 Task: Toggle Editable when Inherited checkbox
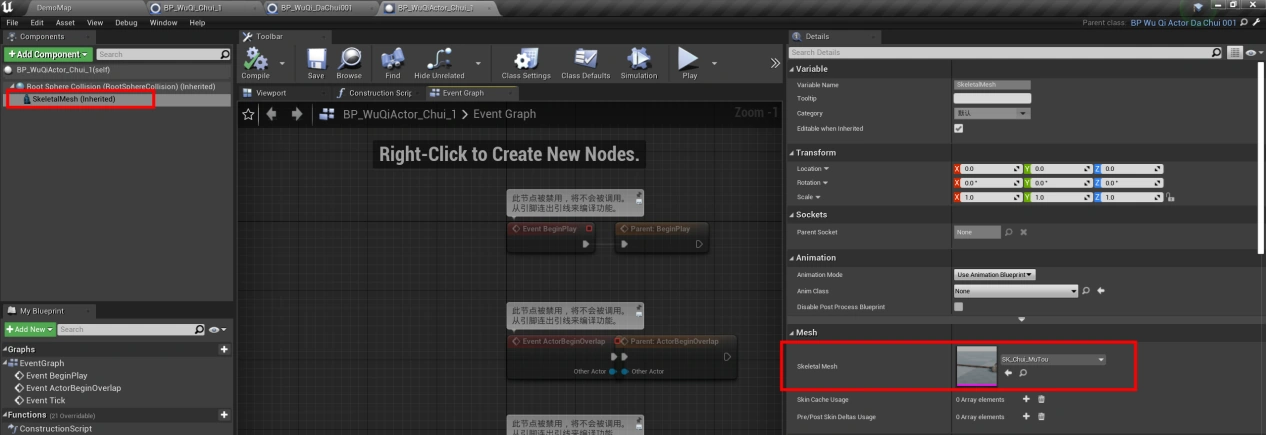pos(959,128)
